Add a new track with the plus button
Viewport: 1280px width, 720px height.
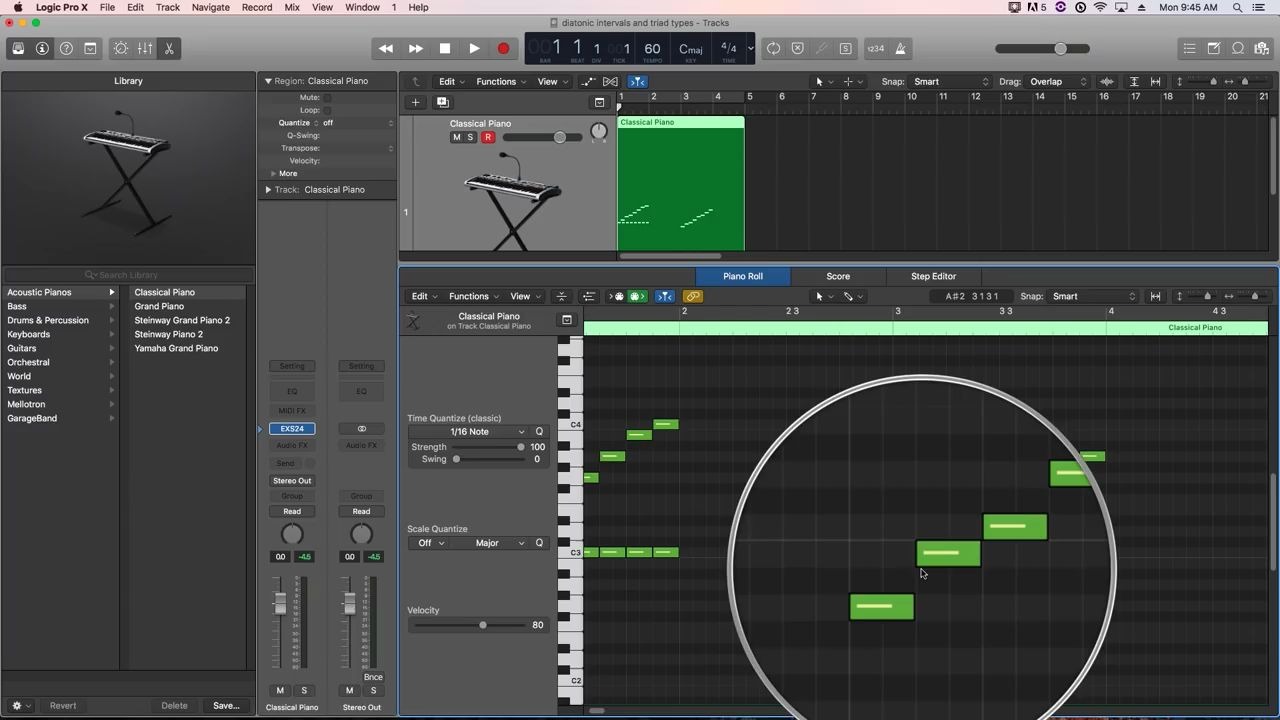[x=415, y=102]
